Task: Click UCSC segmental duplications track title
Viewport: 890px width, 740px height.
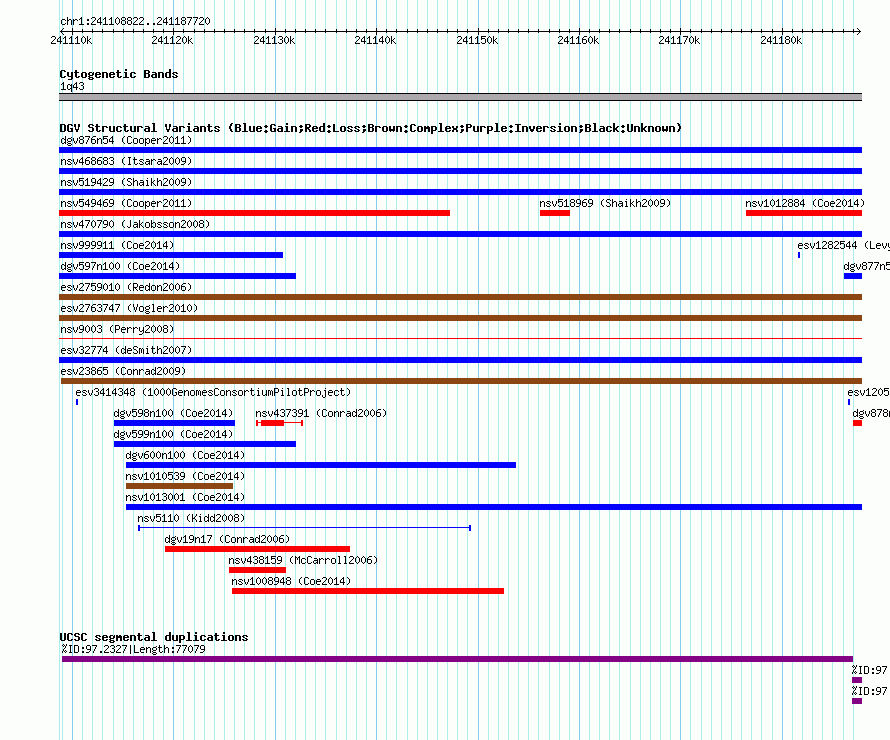Action: [154, 637]
